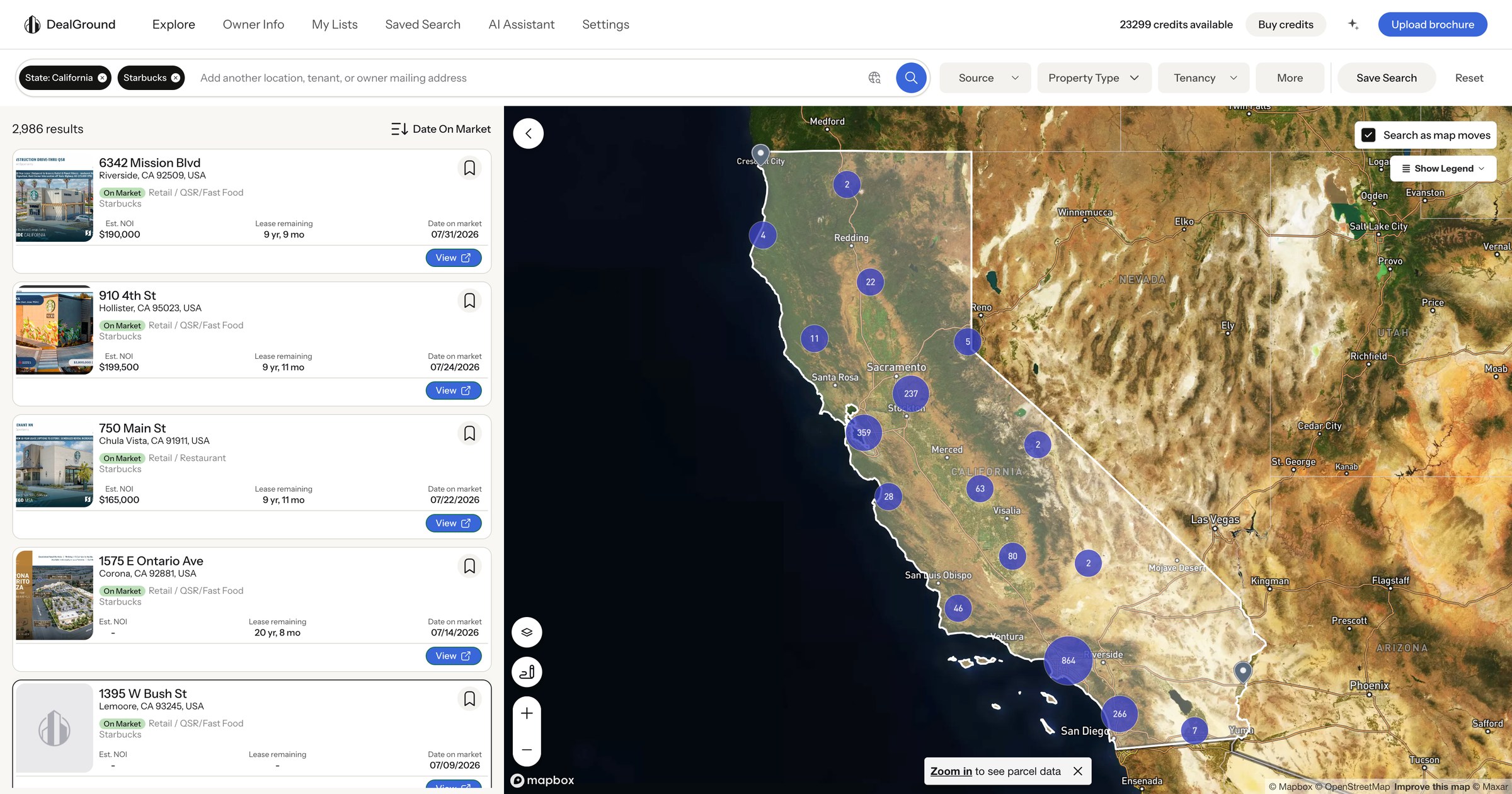Viewport: 1512px width, 794px height.
Task: Open the Source filter dropdown
Action: pos(985,78)
